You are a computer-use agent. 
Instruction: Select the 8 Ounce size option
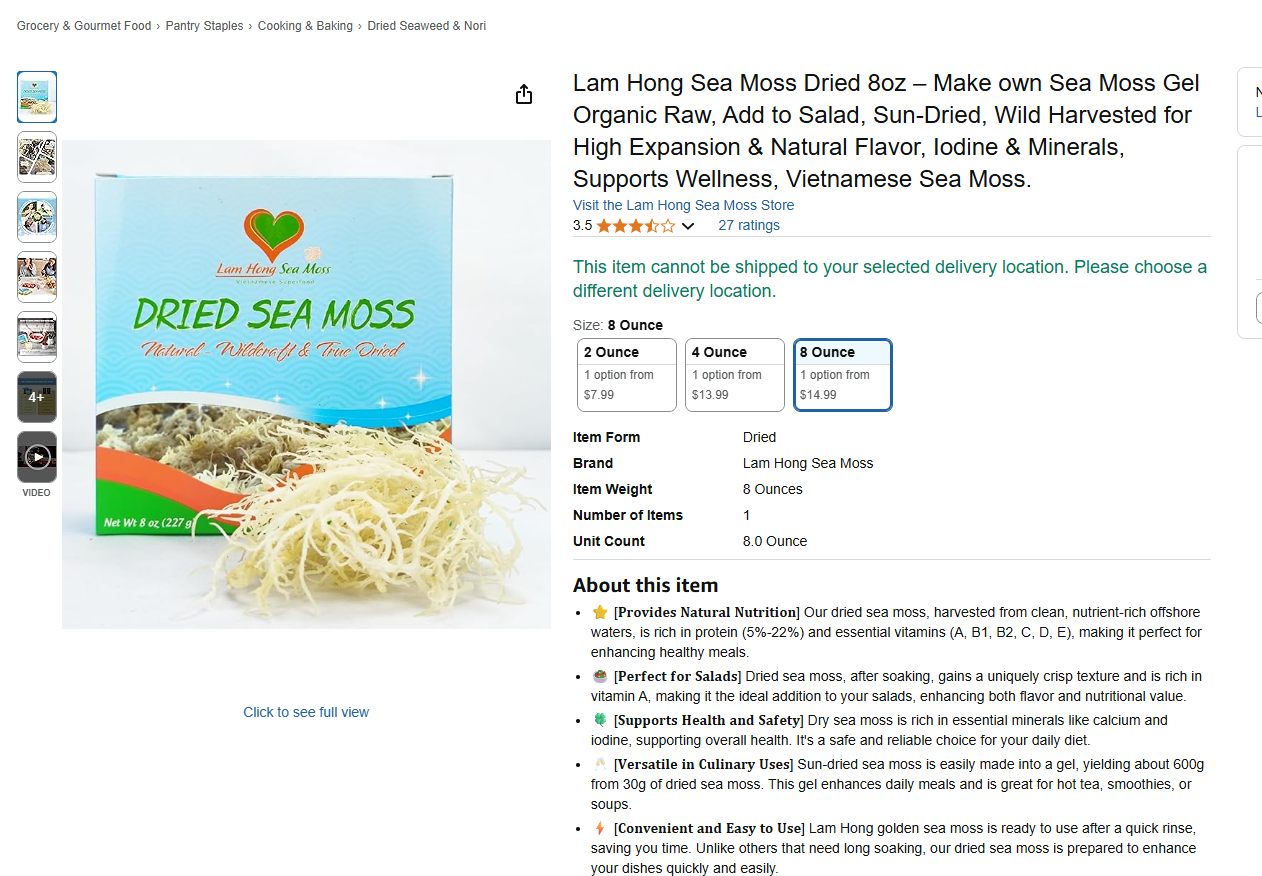(843, 375)
